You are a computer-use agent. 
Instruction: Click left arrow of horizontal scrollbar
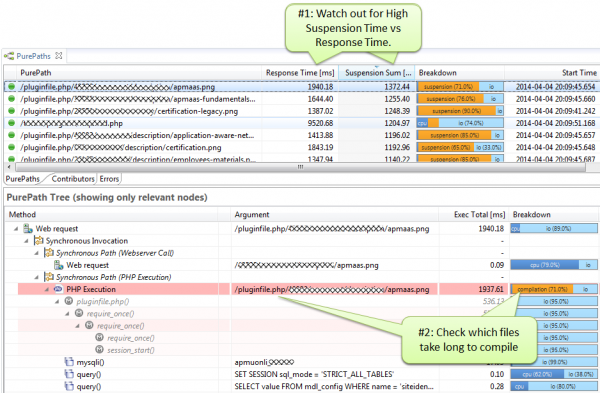pos(9,167)
